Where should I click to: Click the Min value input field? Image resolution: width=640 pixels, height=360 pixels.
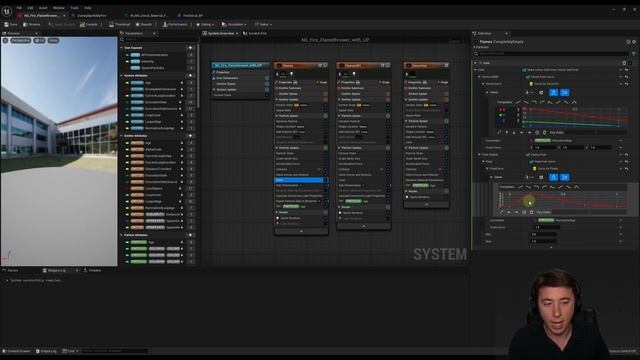pos(544,234)
